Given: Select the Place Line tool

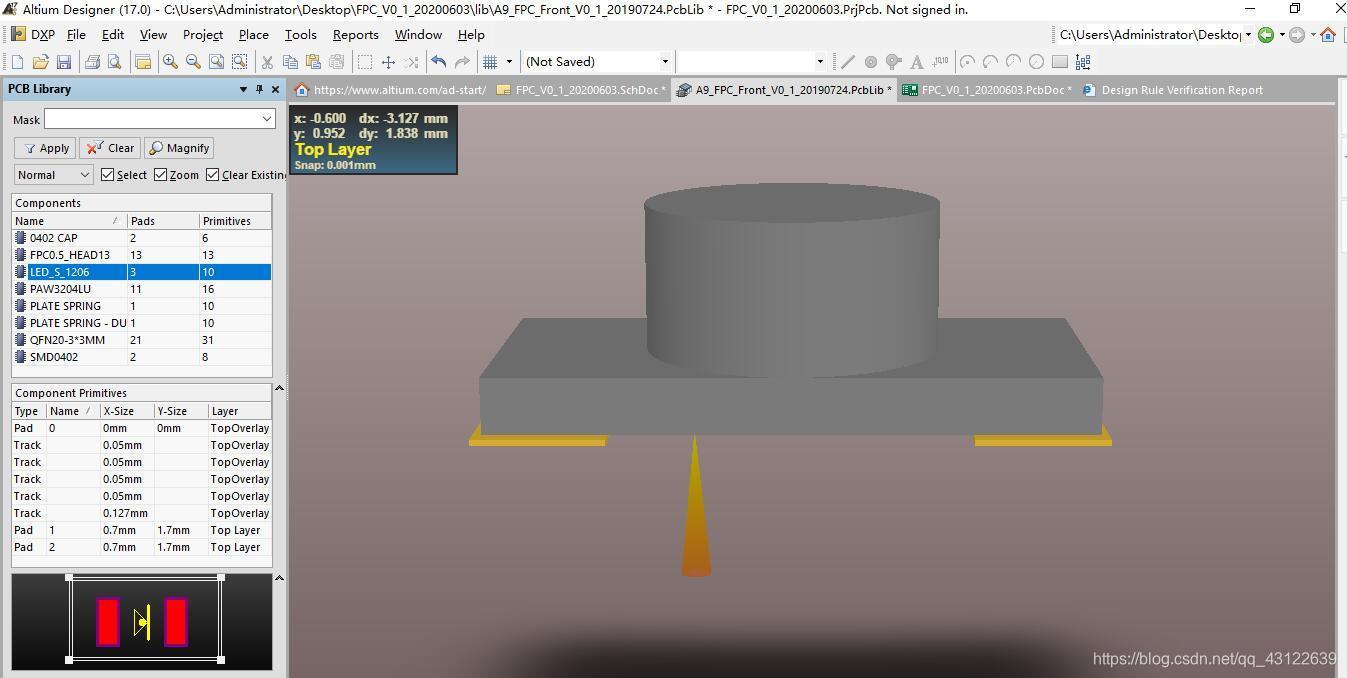Looking at the screenshot, I should (848, 62).
